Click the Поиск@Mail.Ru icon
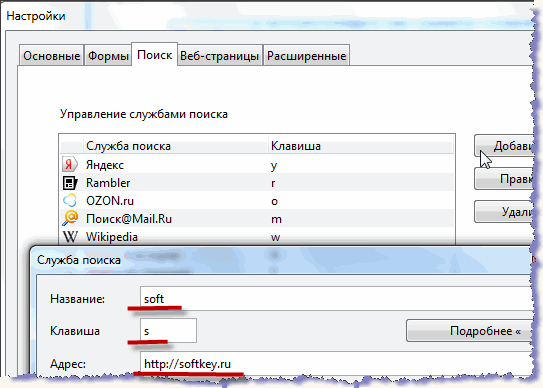Screen dimensions: 543x388 (70, 218)
